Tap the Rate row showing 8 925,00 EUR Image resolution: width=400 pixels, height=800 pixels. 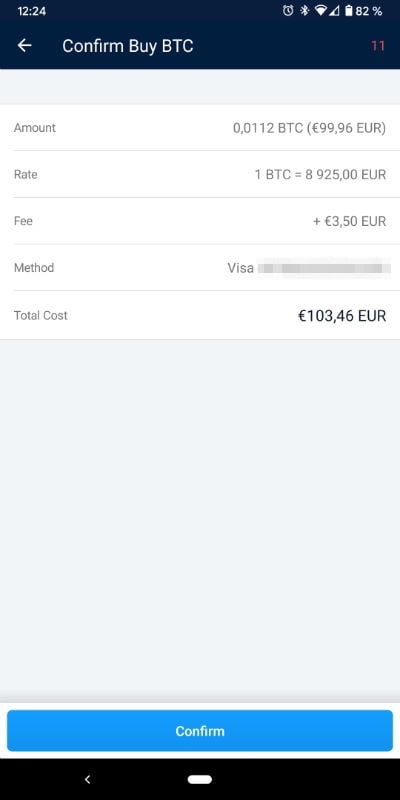[x=200, y=174]
